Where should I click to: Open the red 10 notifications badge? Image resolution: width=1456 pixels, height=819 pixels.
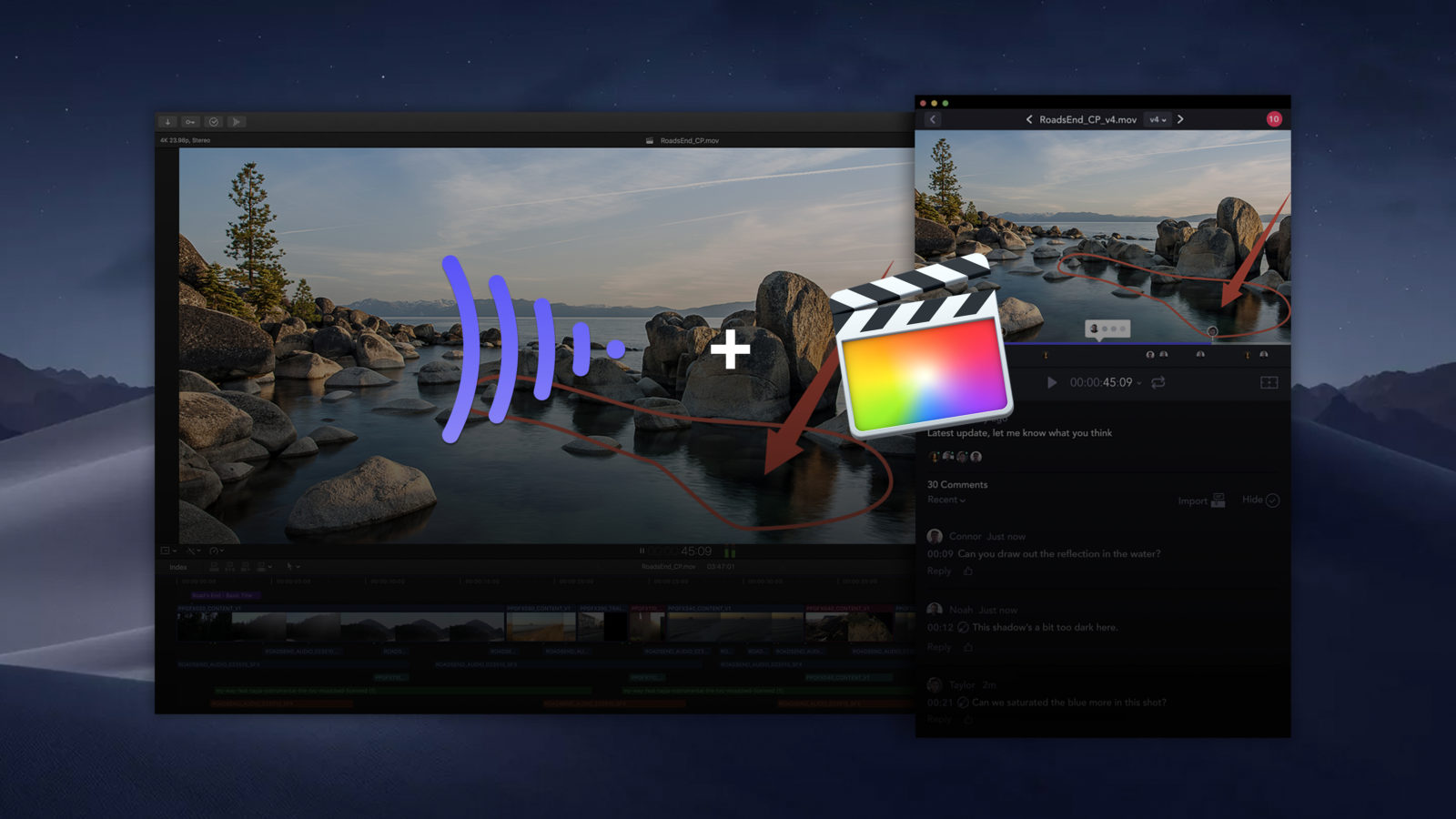1274,119
